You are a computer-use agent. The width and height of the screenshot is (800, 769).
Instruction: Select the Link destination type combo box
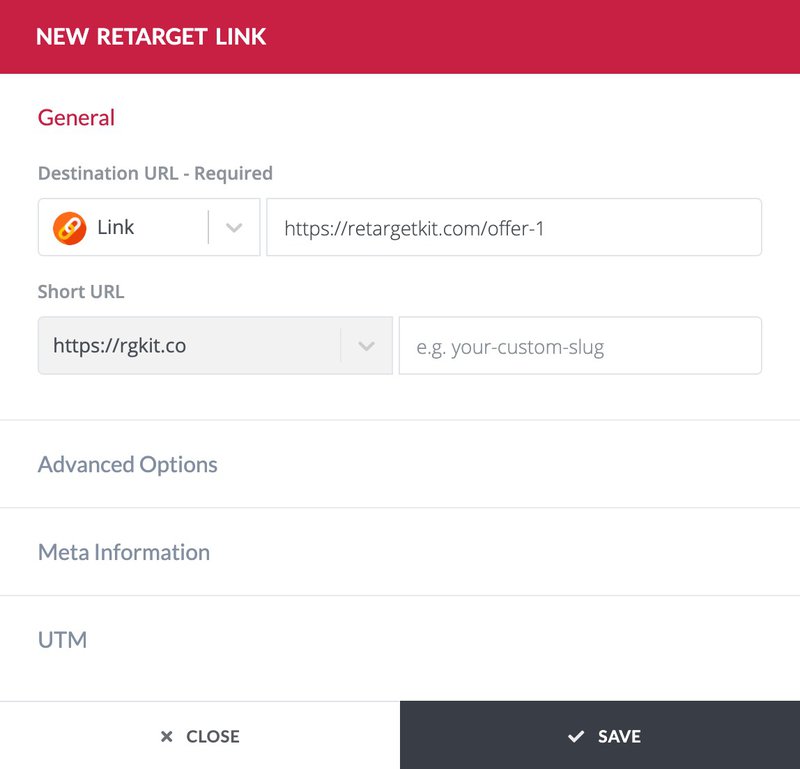(149, 227)
